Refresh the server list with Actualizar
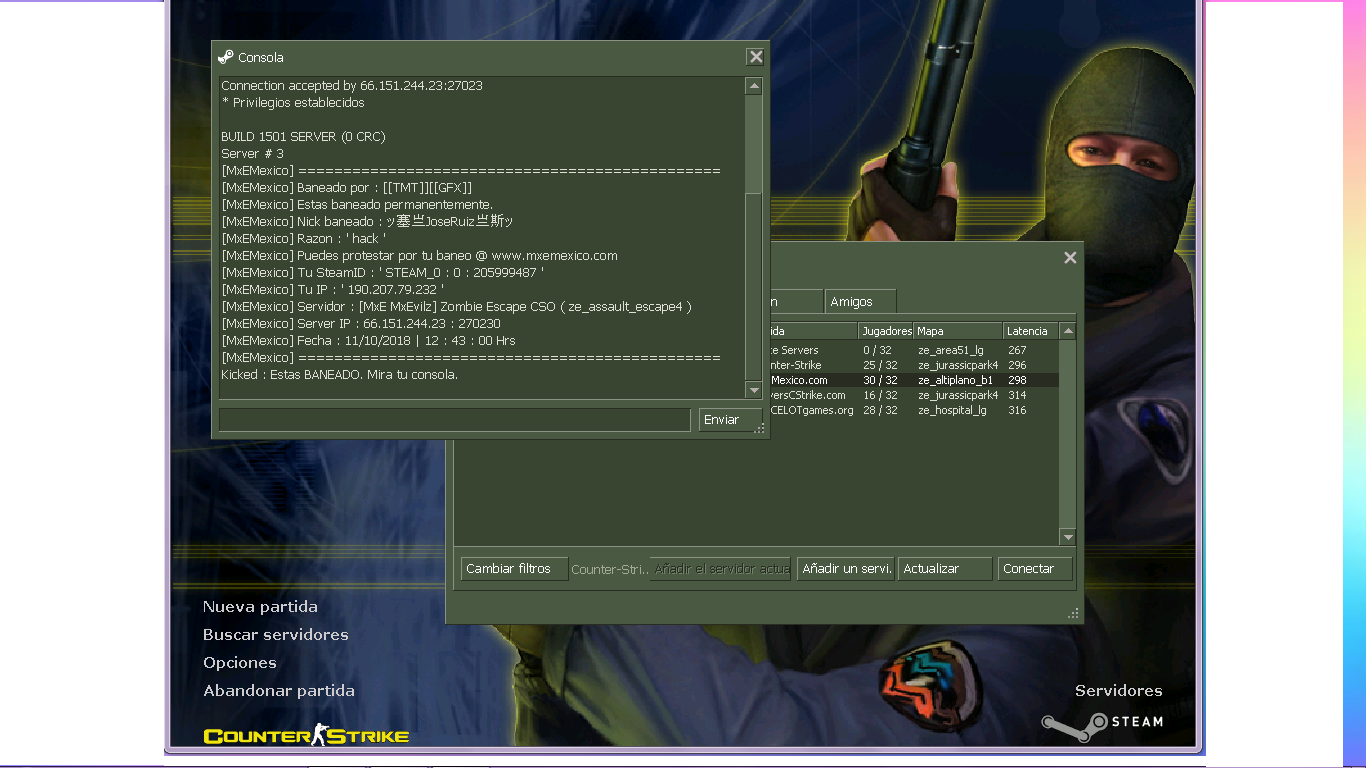This screenshot has width=1366, height=768. (x=945, y=569)
